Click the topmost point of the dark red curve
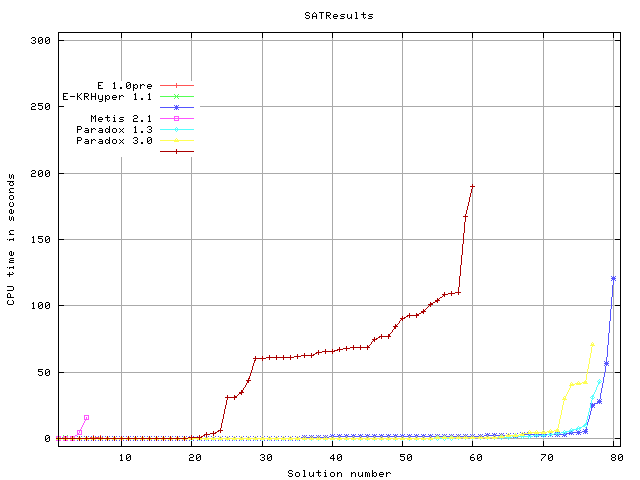The height and width of the screenshot is (480, 640). point(473,187)
